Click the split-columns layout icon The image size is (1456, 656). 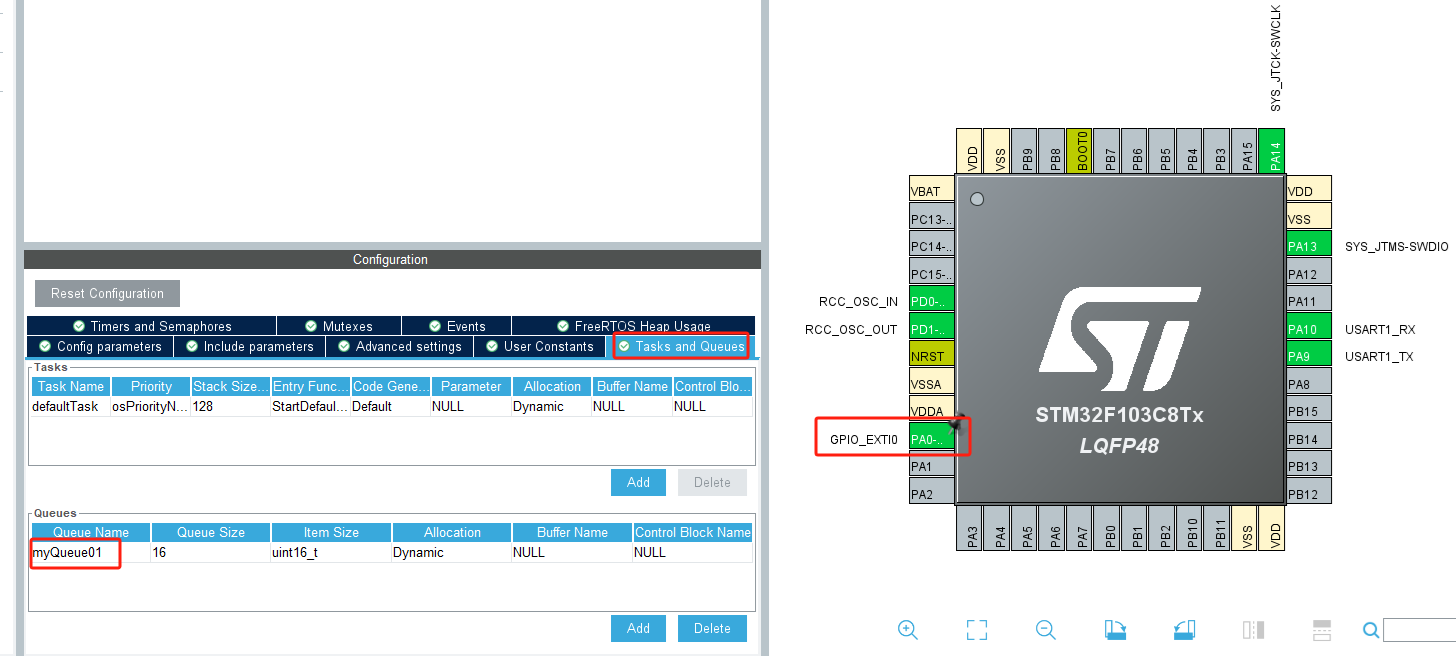click(1253, 629)
